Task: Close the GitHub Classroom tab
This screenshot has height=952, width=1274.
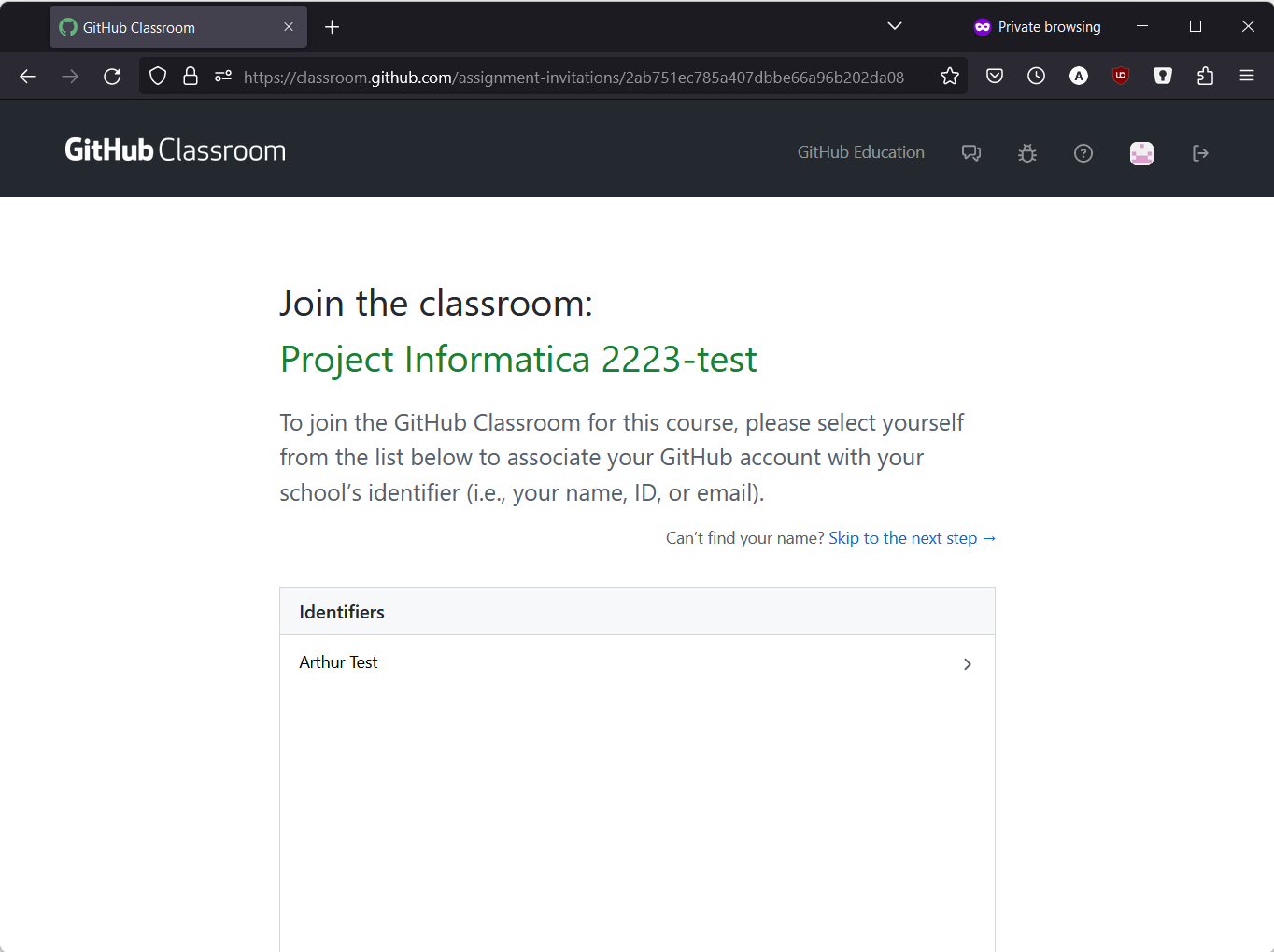Action: (289, 27)
